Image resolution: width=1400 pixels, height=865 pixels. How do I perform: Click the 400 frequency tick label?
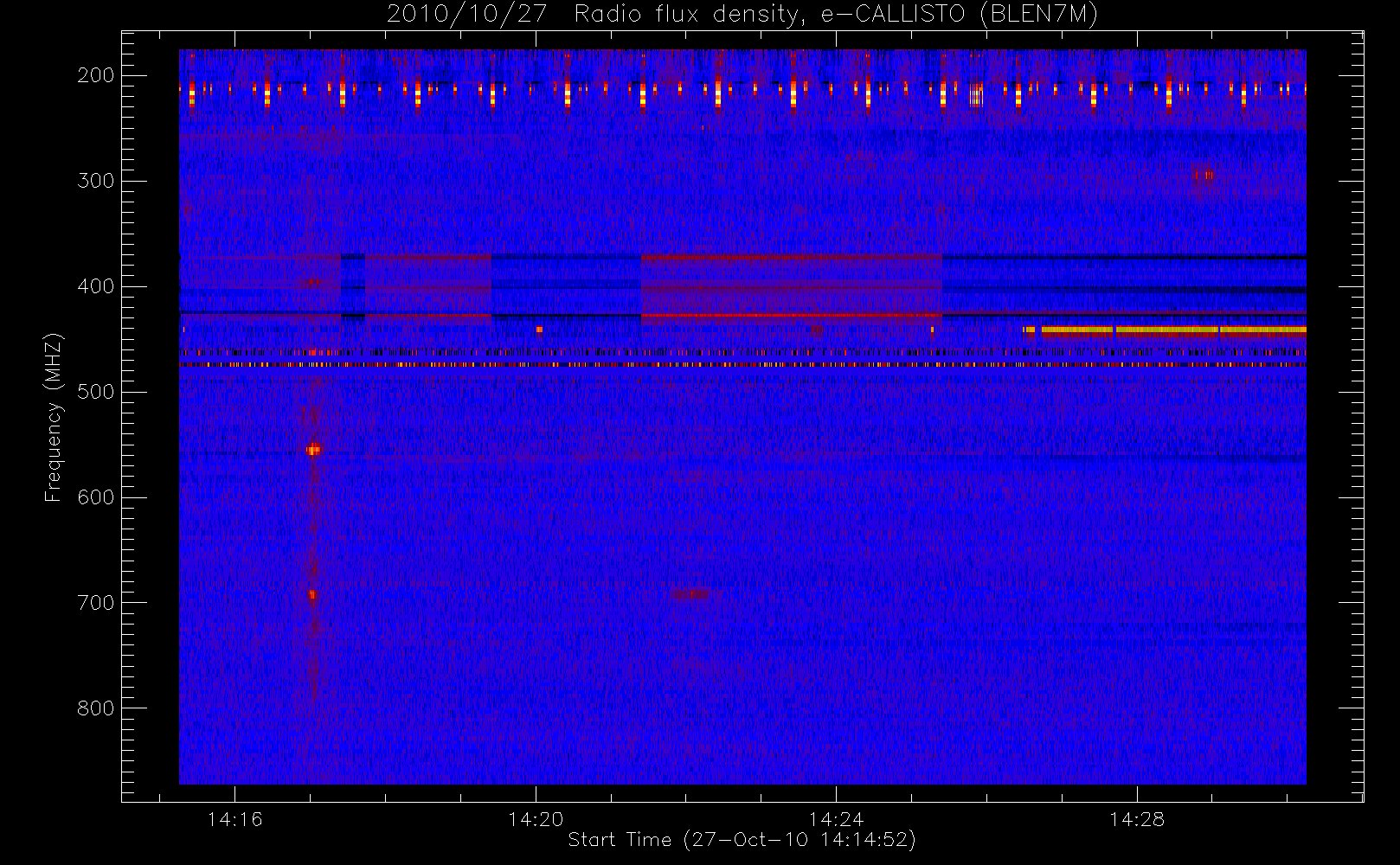(x=96, y=286)
